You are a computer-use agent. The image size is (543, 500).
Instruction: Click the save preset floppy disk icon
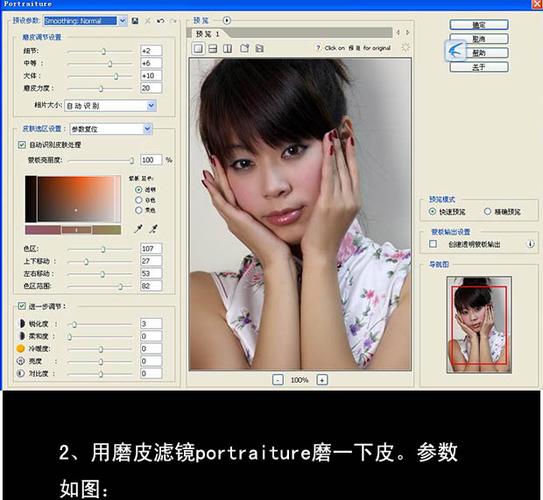coord(135,21)
